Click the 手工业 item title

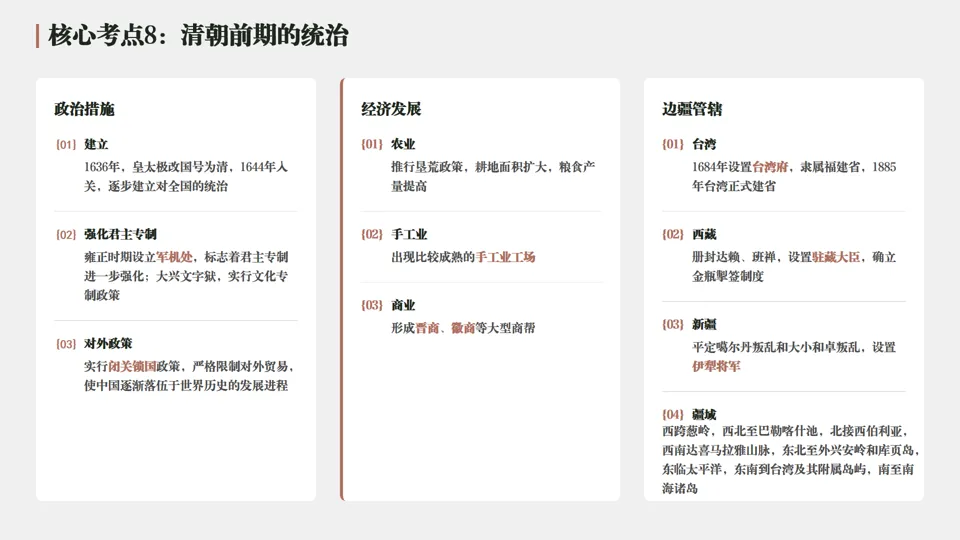(x=410, y=234)
